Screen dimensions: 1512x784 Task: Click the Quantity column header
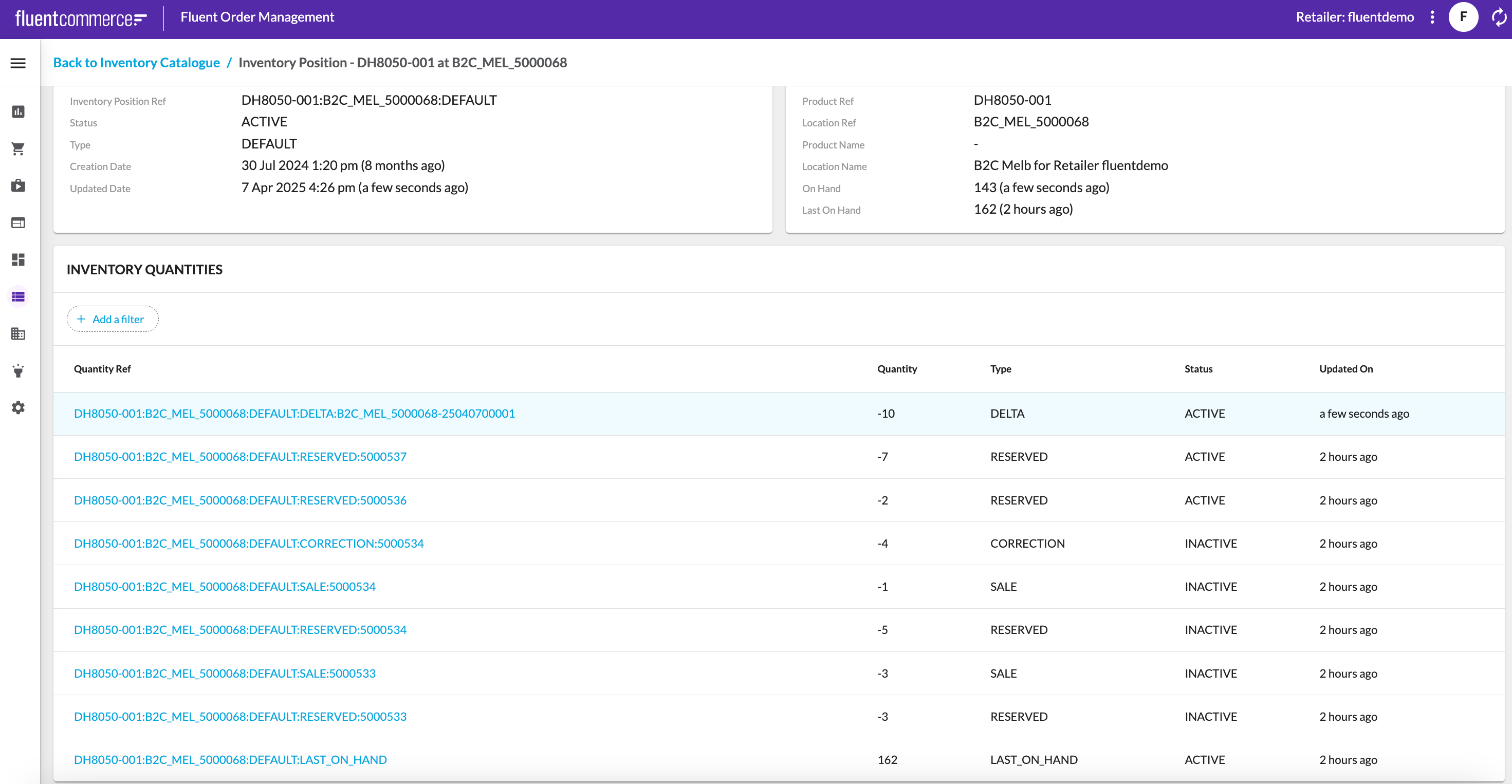pyautogui.click(x=896, y=368)
